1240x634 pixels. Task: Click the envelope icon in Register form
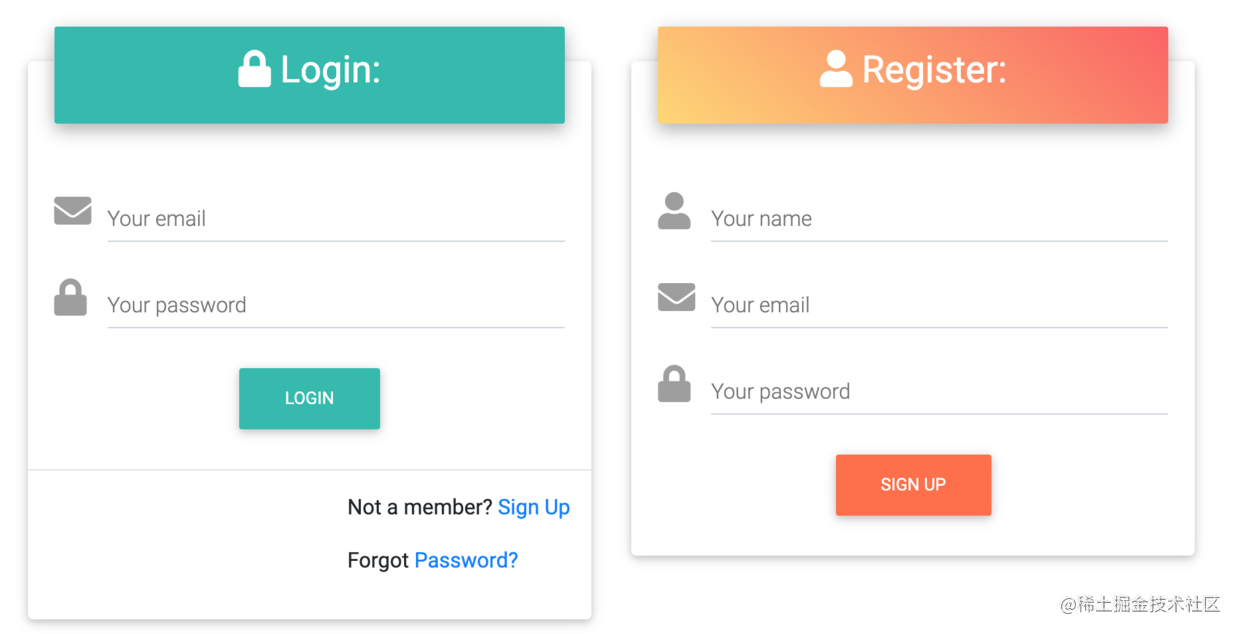point(676,297)
